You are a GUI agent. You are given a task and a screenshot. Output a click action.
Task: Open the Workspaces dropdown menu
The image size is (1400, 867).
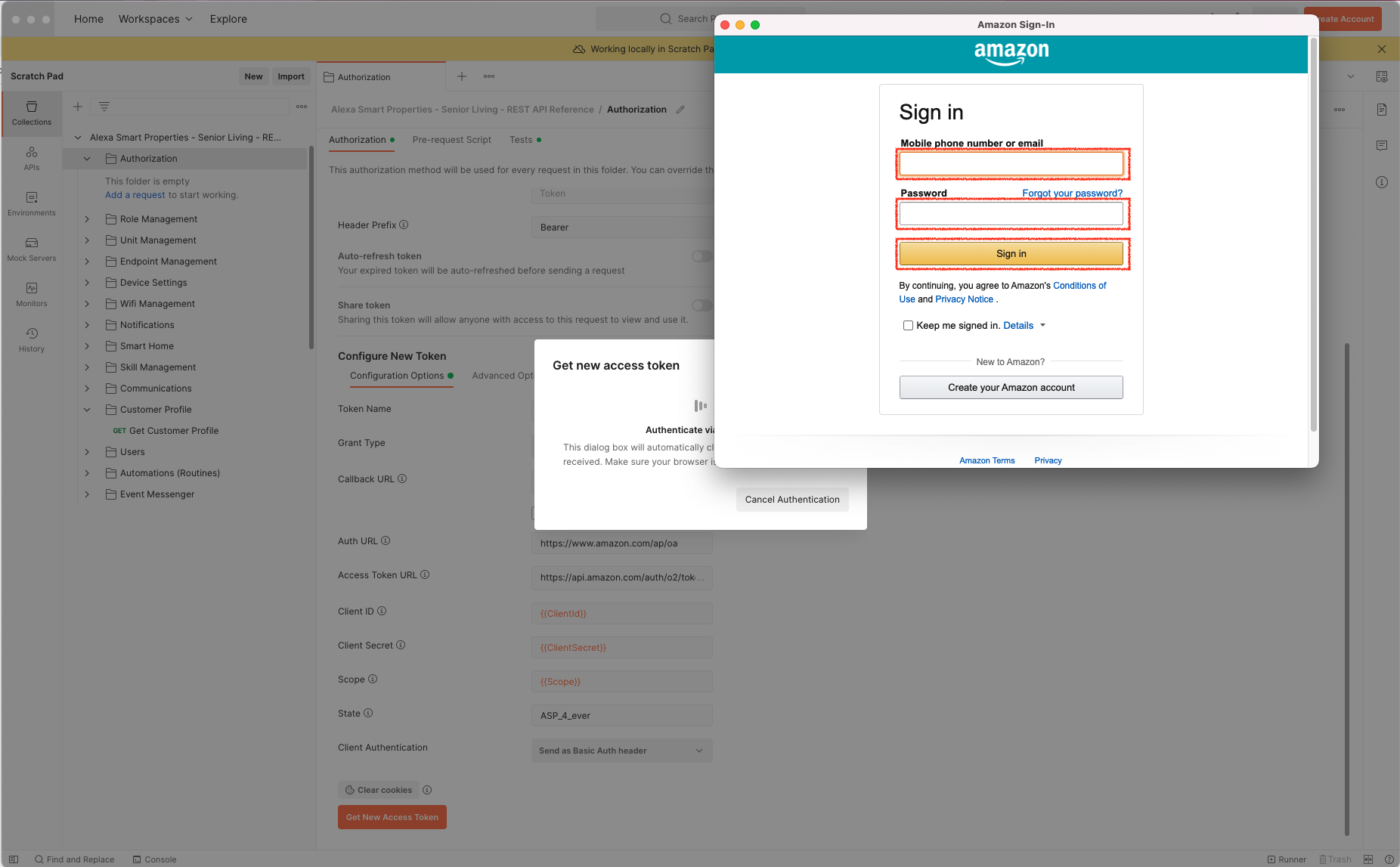click(x=156, y=19)
